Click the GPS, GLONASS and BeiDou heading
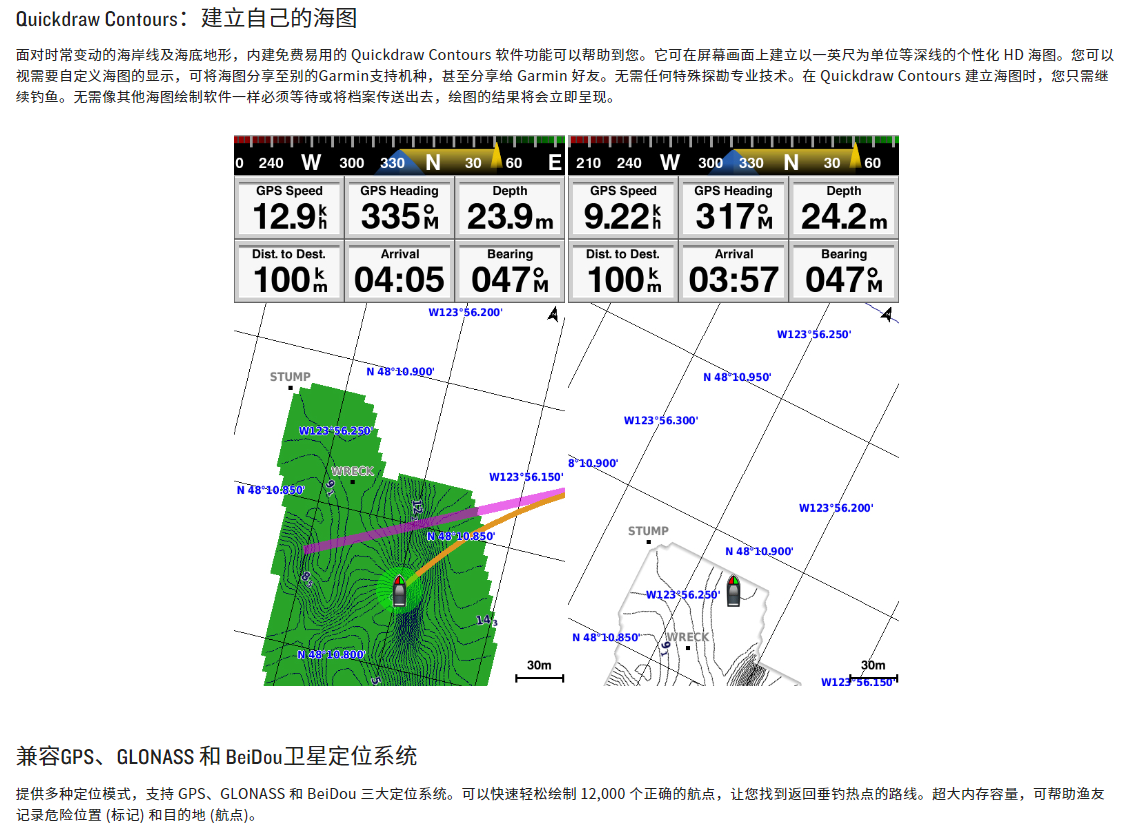 216,755
